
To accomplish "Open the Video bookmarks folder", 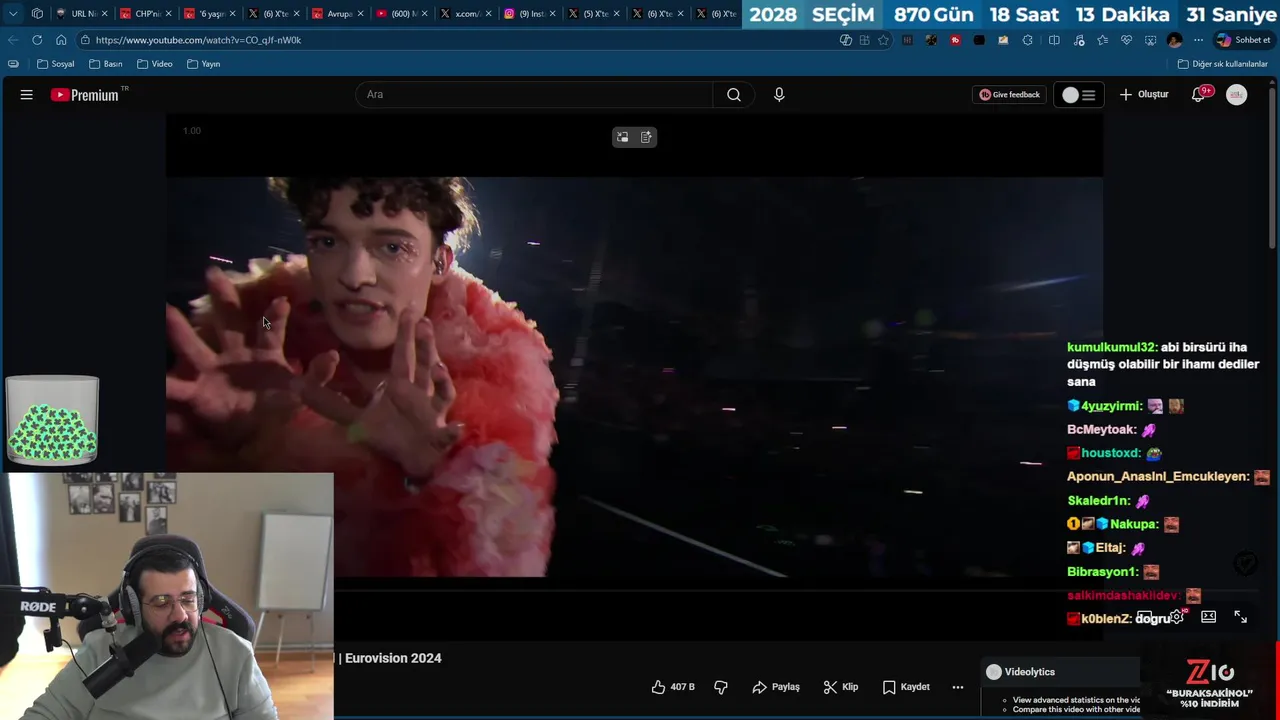I will coord(155,64).
